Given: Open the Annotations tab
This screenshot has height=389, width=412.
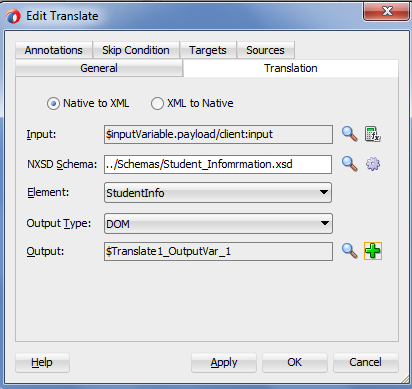Looking at the screenshot, I should click(54, 50).
